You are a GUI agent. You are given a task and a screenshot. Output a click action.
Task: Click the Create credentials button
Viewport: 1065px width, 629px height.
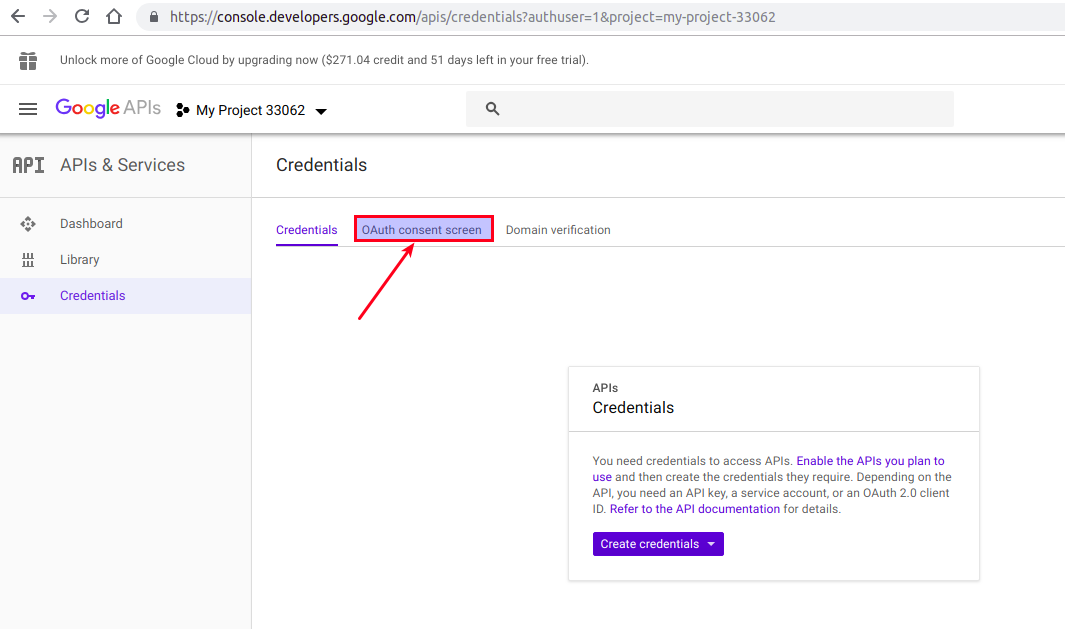(x=658, y=544)
